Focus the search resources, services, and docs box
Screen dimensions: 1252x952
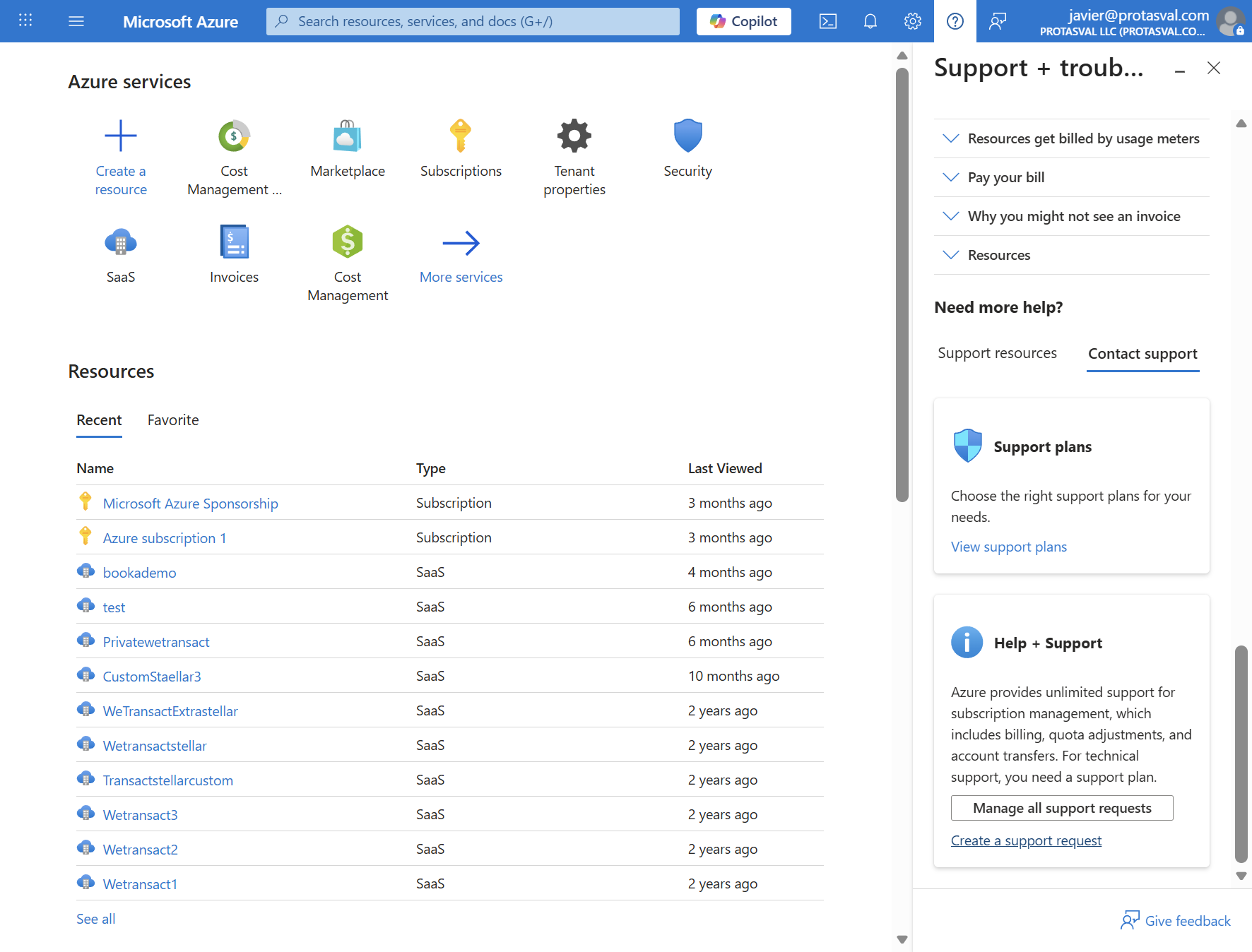473,21
